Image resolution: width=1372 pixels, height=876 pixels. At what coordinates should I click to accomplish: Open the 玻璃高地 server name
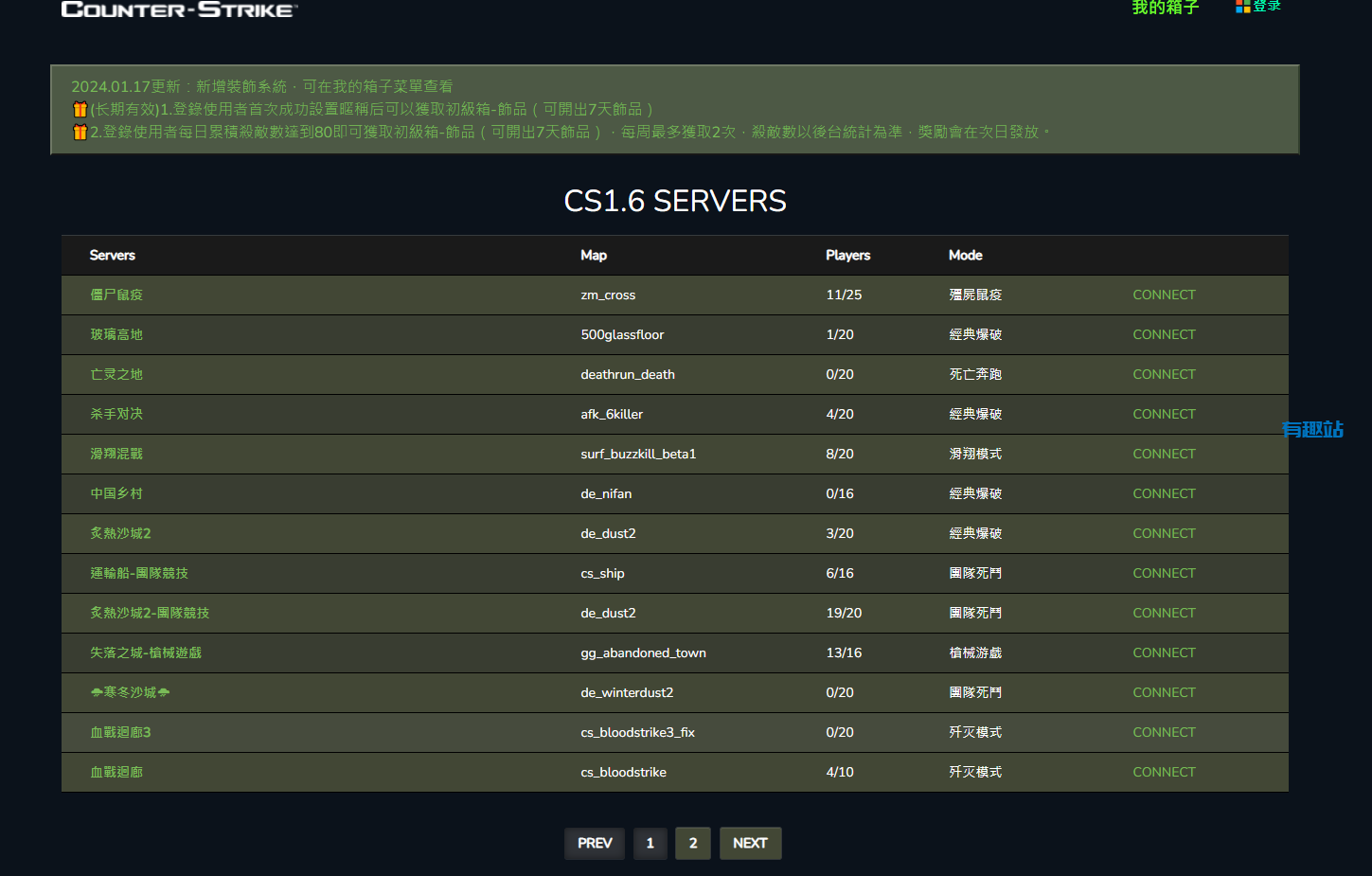(116, 334)
